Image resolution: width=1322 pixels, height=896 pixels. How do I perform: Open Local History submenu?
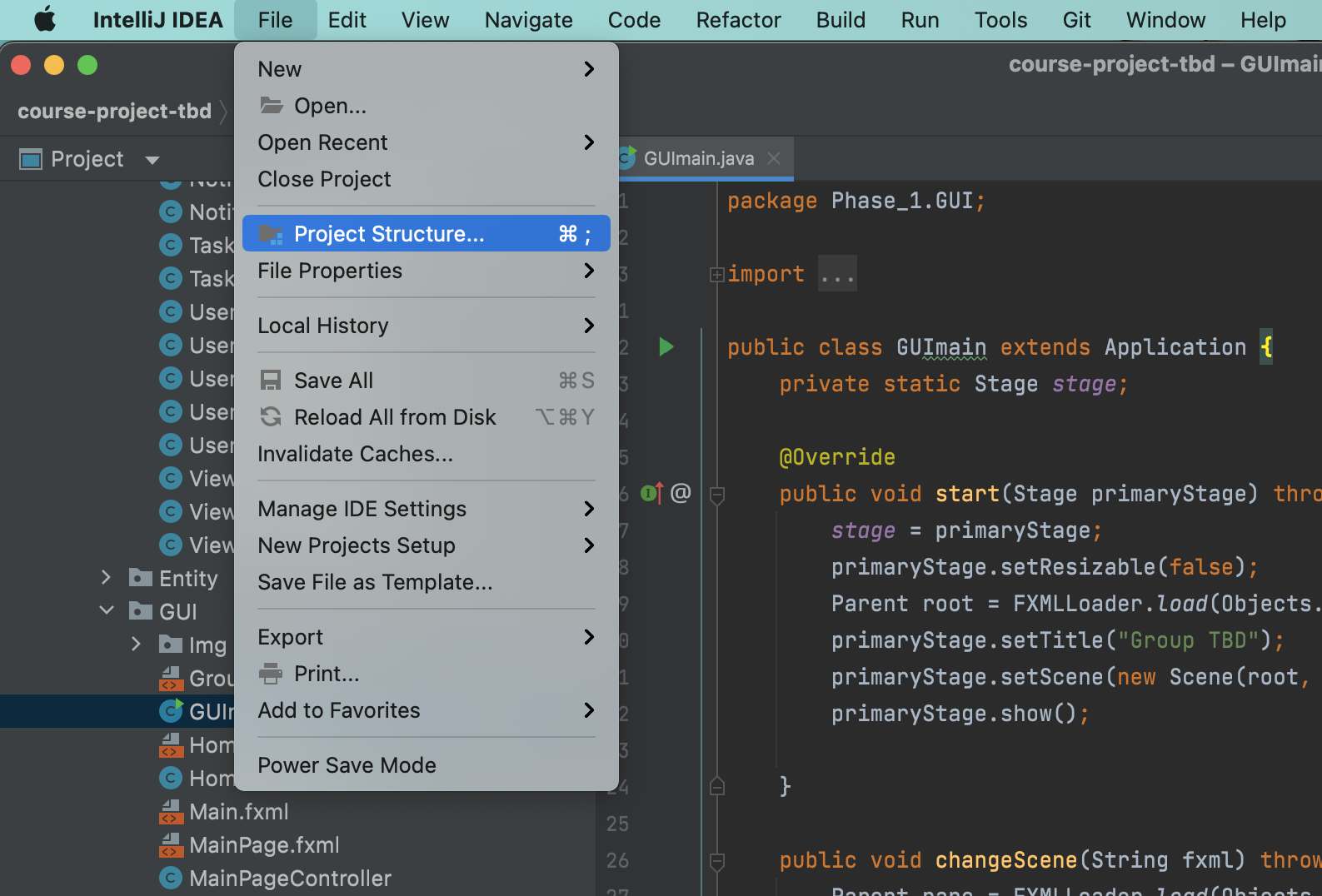pos(426,326)
